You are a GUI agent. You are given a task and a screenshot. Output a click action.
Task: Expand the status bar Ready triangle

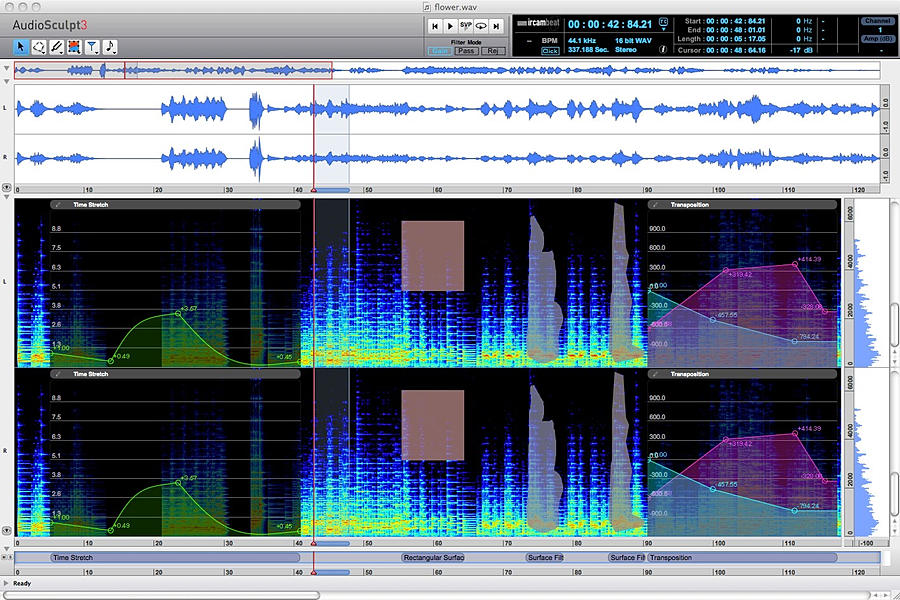pyautogui.click(x=6, y=583)
